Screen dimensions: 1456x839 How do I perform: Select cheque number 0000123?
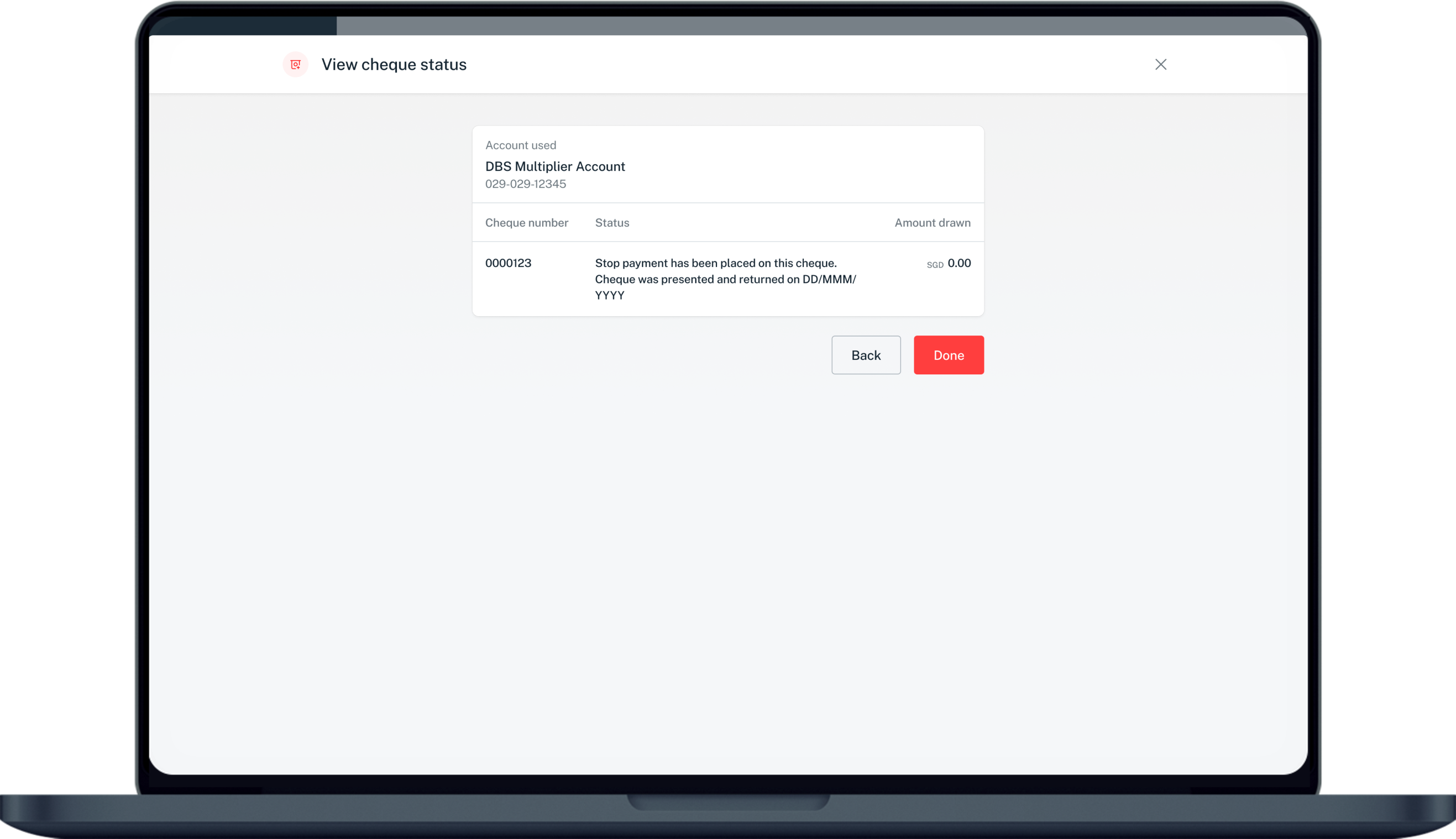pyautogui.click(x=508, y=263)
